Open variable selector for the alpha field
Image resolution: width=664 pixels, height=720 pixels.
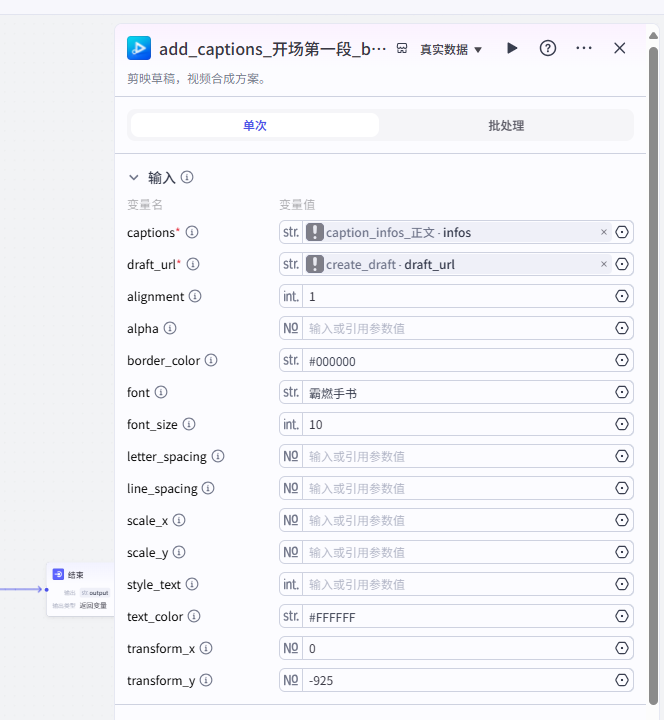(x=622, y=328)
